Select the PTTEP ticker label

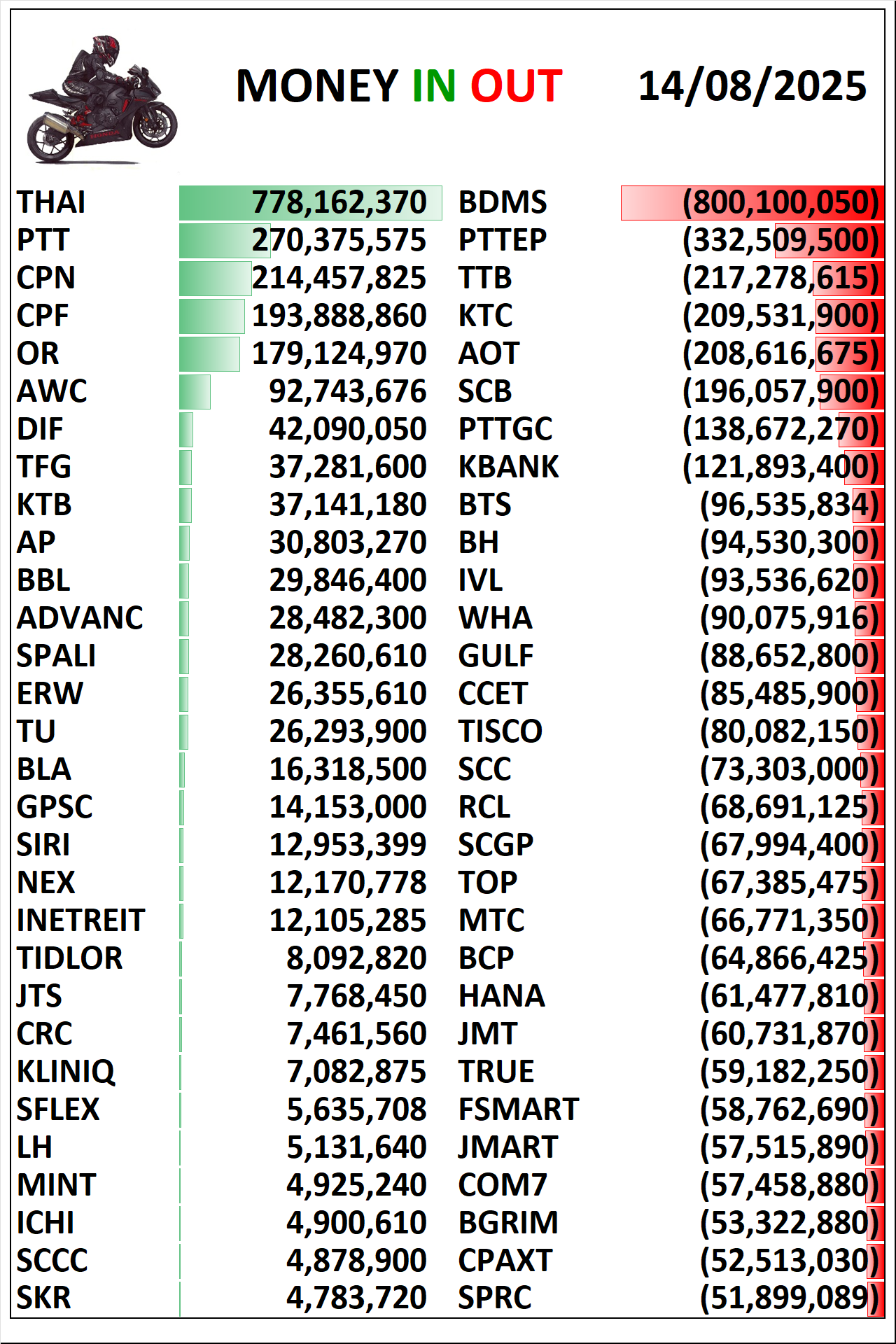pyautogui.click(x=502, y=240)
